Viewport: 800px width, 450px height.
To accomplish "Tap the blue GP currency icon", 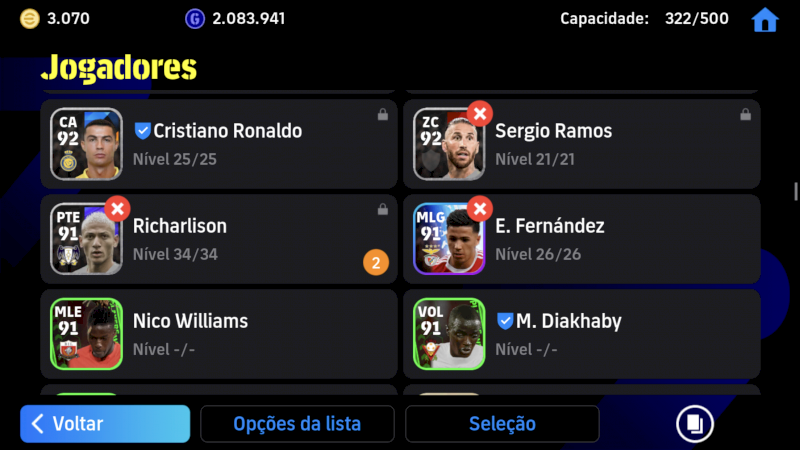I will 194,19.
